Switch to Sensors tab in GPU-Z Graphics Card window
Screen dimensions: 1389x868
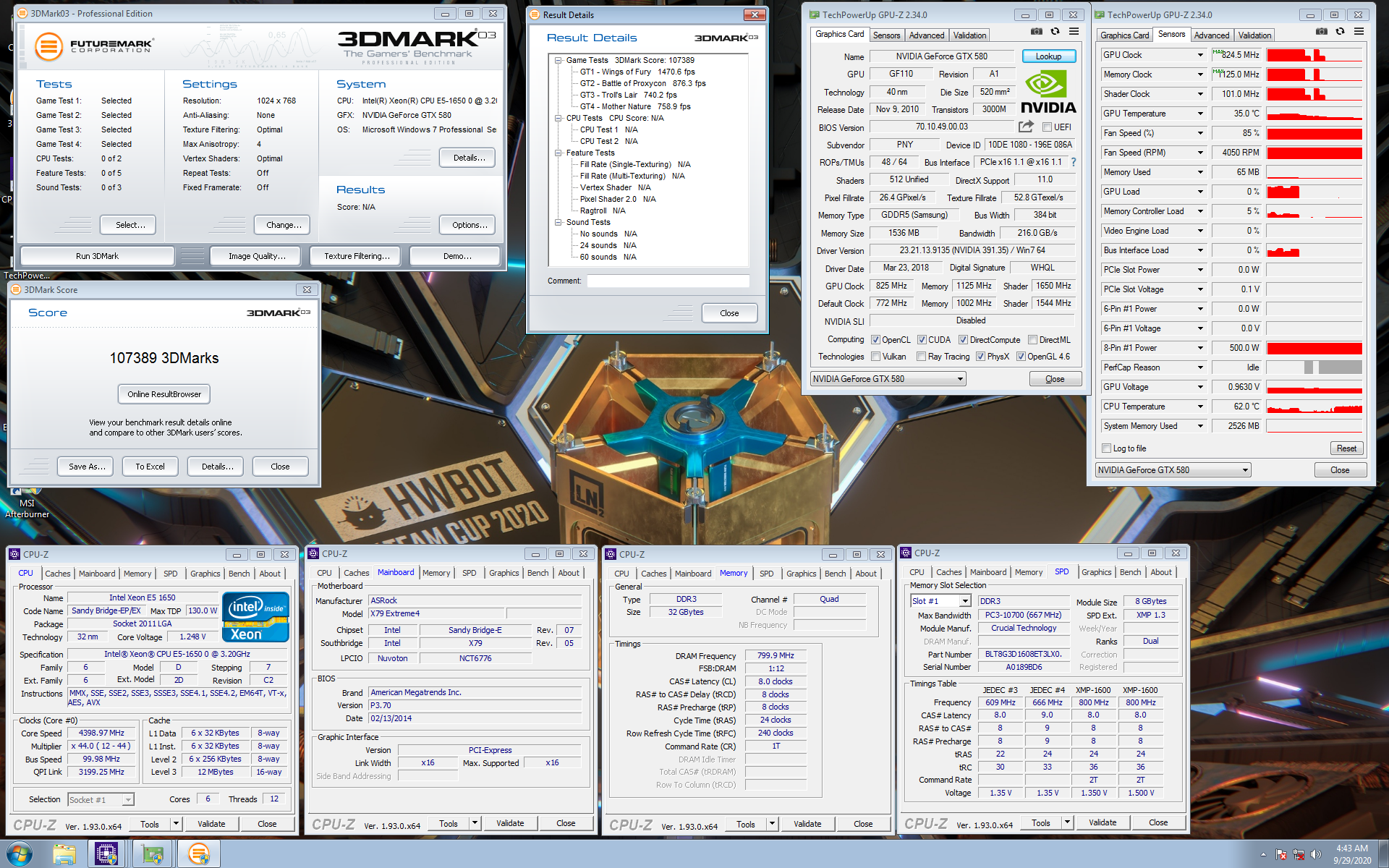click(x=886, y=35)
